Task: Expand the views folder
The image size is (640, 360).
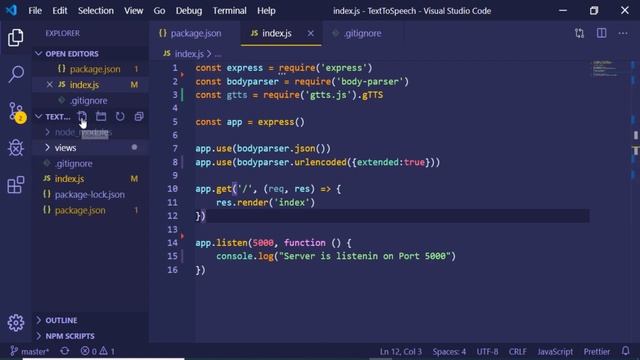Action: [47, 147]
